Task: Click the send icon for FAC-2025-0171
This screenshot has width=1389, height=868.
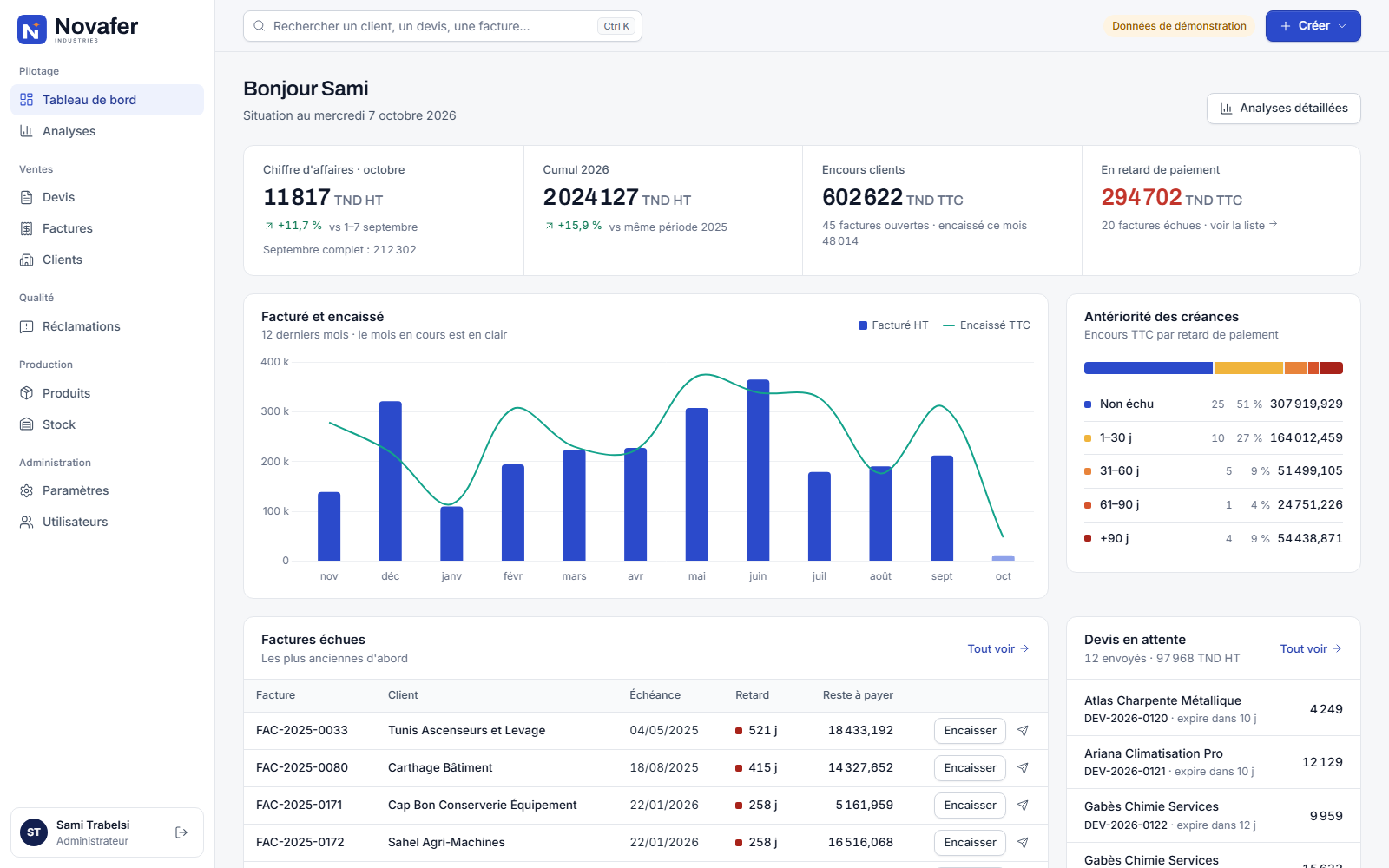Action: tap(1024, 806)
